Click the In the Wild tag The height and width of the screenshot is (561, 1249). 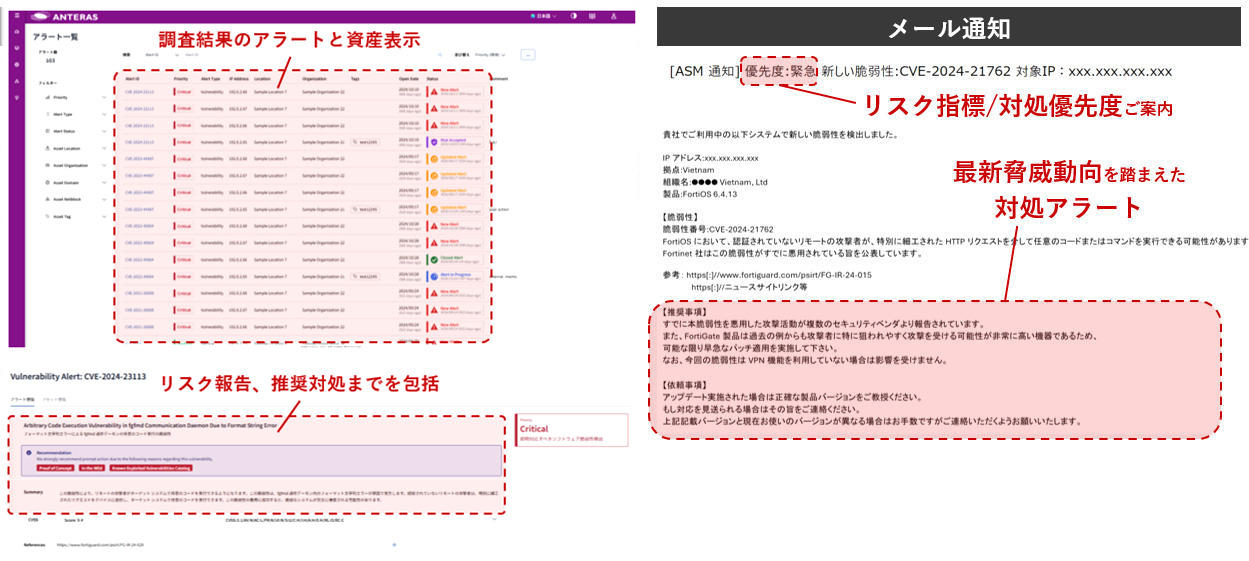tap(92, 467)
